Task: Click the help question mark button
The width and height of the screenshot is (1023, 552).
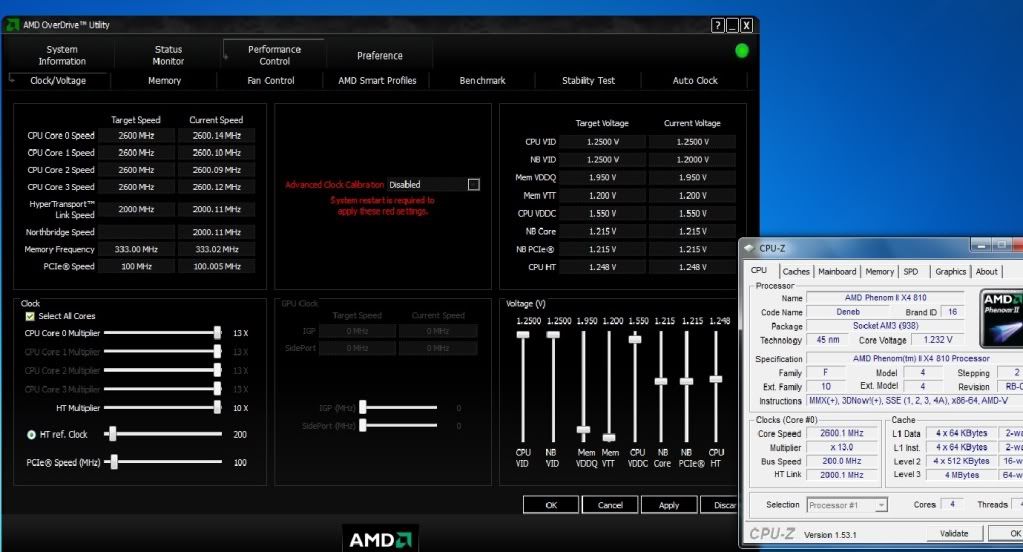Action: [718, 25]
